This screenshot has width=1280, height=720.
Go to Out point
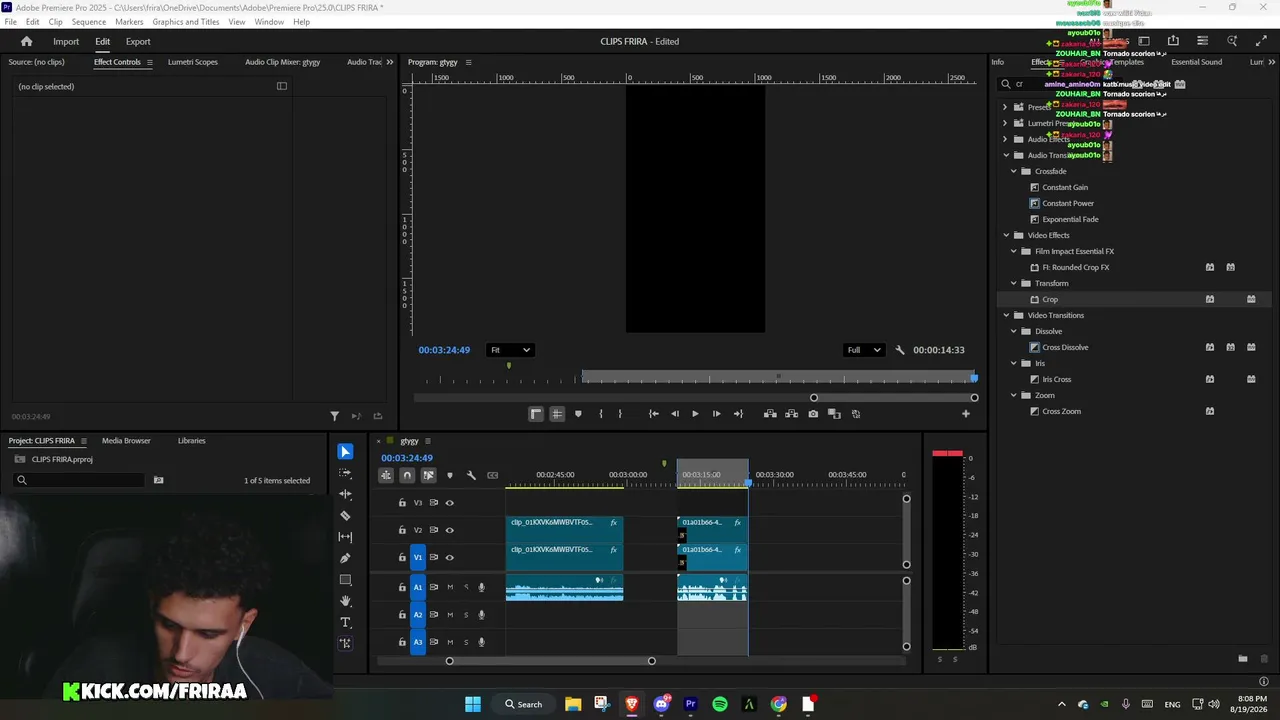(x=738, y=414)
